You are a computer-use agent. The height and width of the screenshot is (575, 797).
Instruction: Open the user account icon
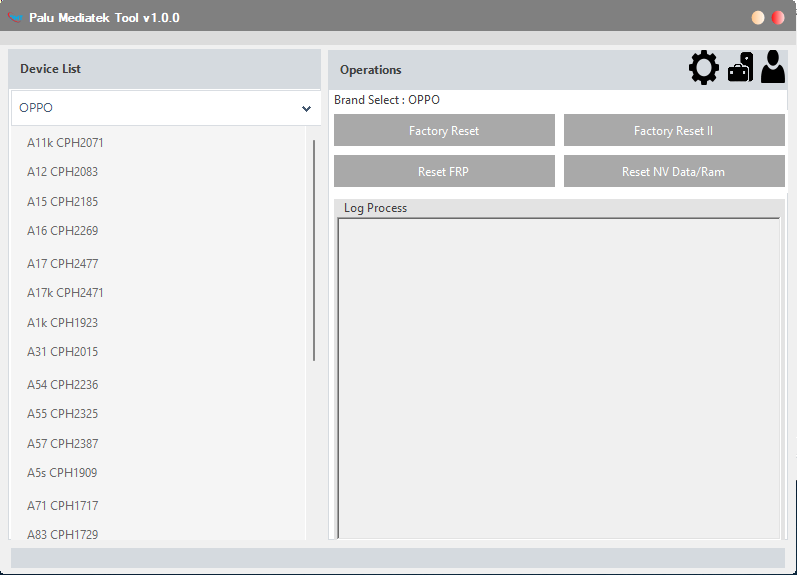click(x=773, y=67)
